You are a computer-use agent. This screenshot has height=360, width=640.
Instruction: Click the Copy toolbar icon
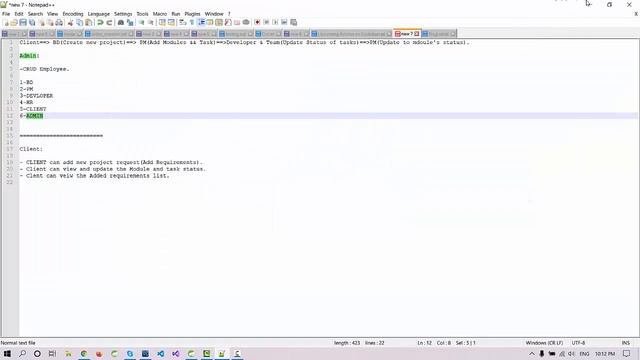pos(80,22)
